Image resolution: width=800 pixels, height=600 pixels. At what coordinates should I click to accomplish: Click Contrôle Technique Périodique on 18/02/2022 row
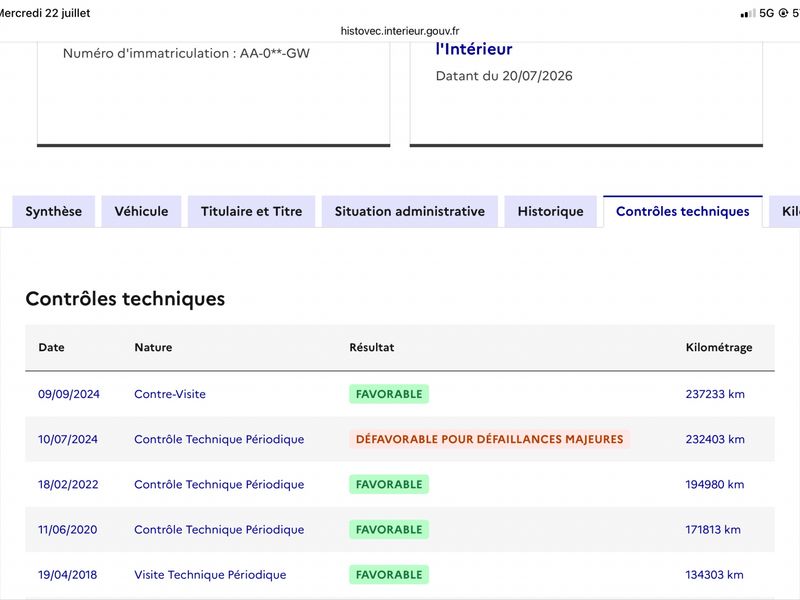(x=219, y=484)
